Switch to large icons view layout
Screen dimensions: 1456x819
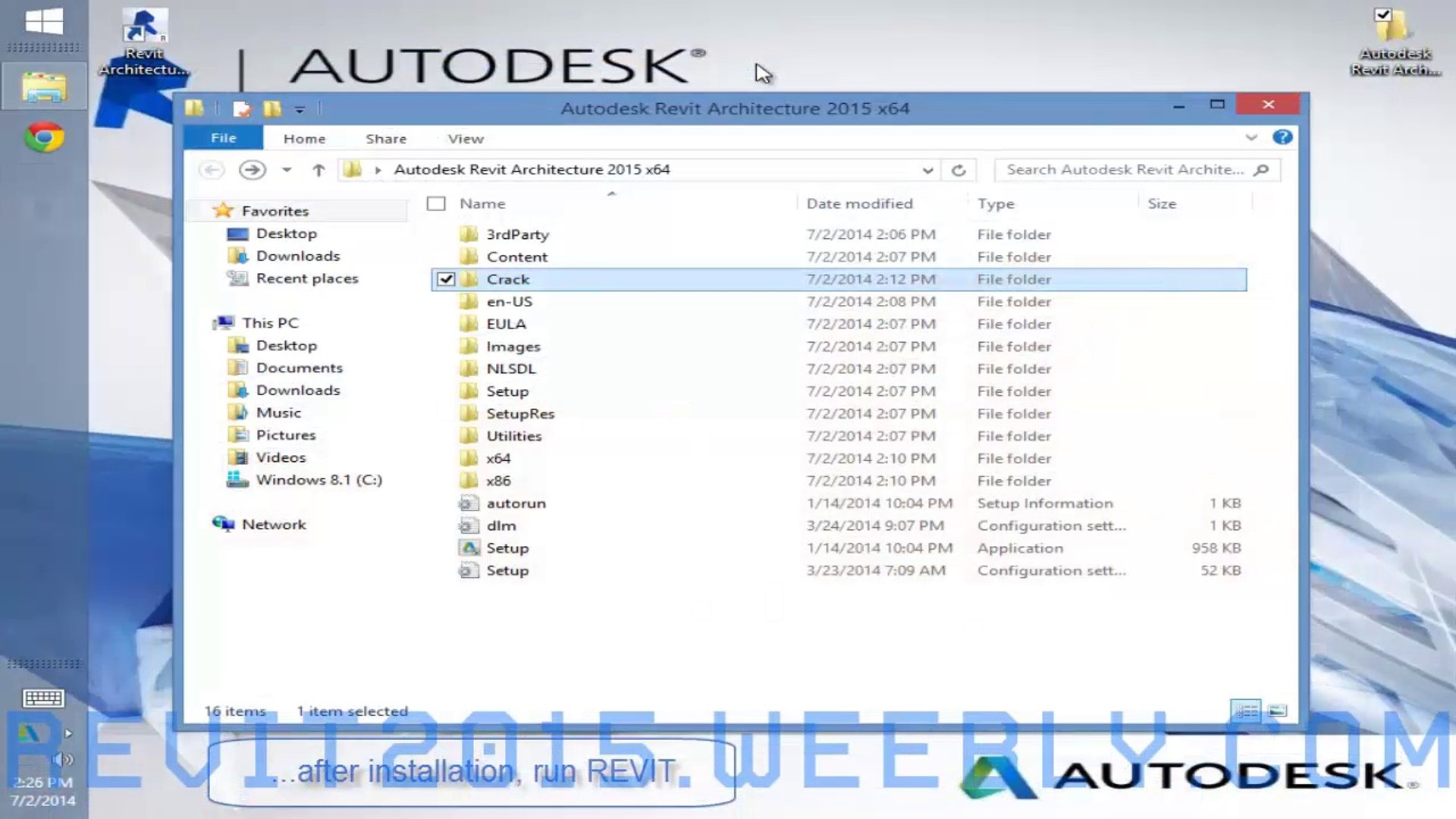coord(1278,711)
